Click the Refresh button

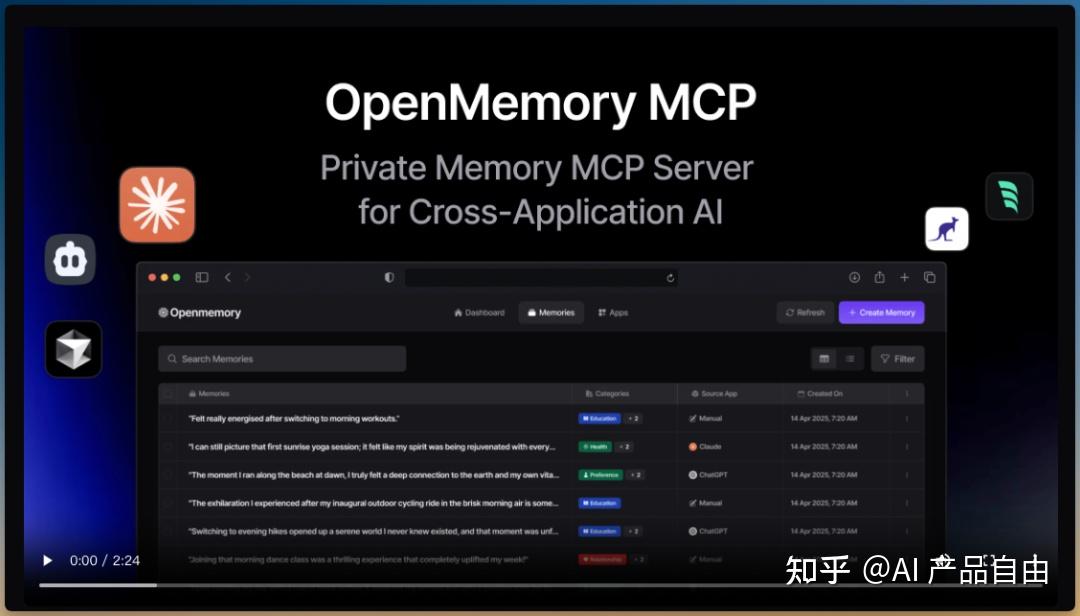(x=805, y=312)
